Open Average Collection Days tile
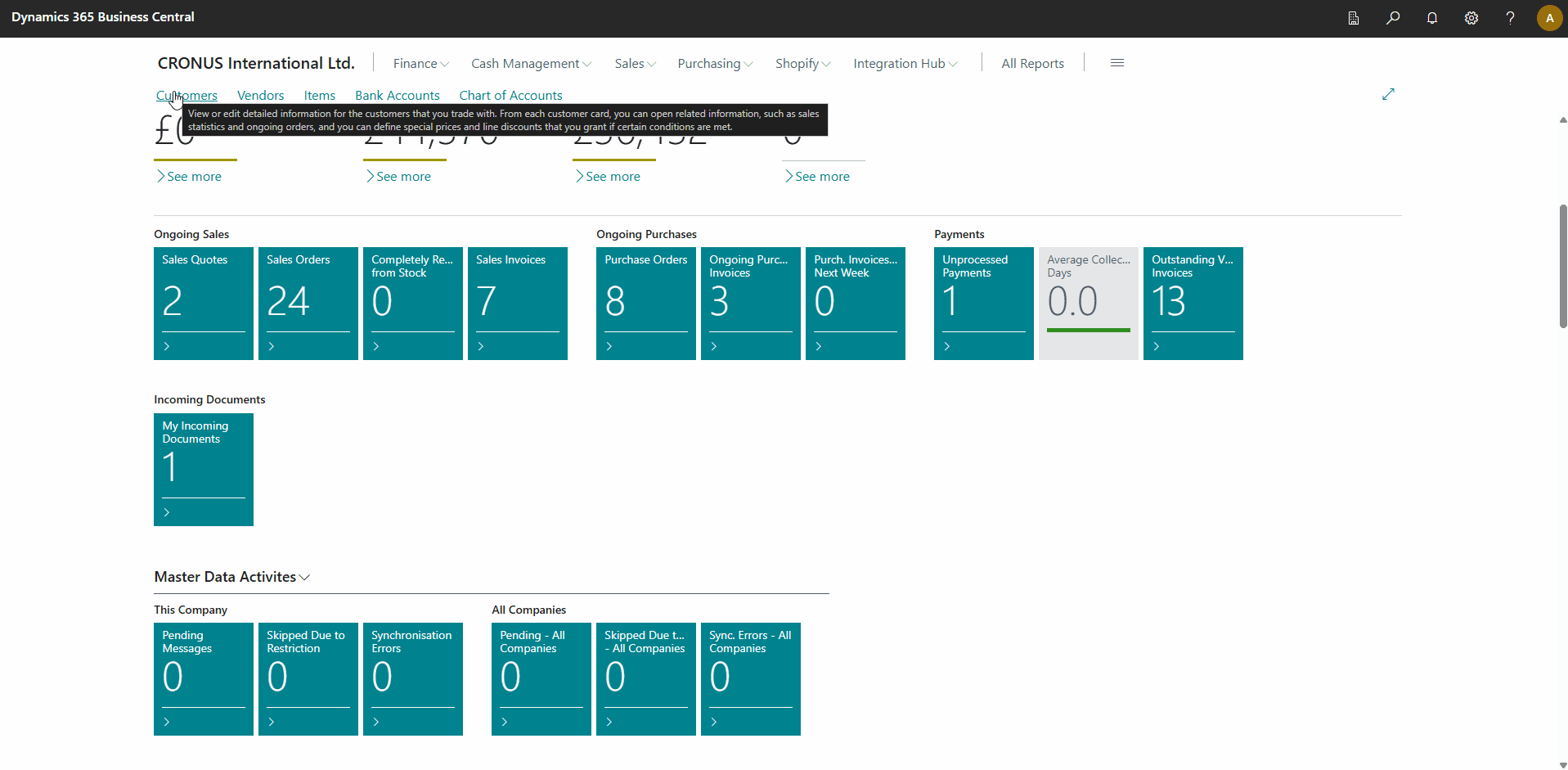The width and height of the screenshot is (1568, 770). (1089, 304)
